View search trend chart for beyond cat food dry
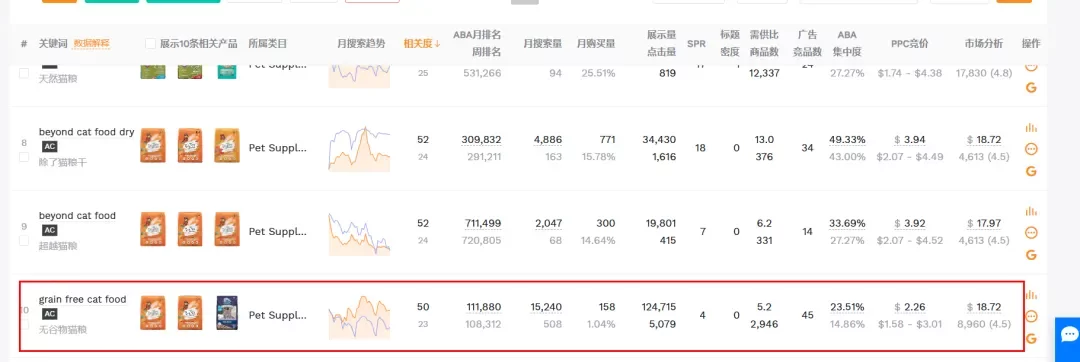 coord(360,148)
